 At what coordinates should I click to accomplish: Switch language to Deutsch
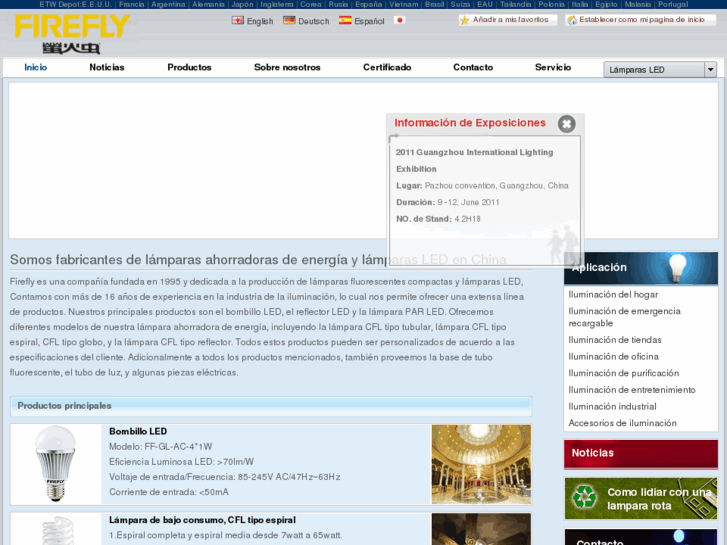coord(313,21)
